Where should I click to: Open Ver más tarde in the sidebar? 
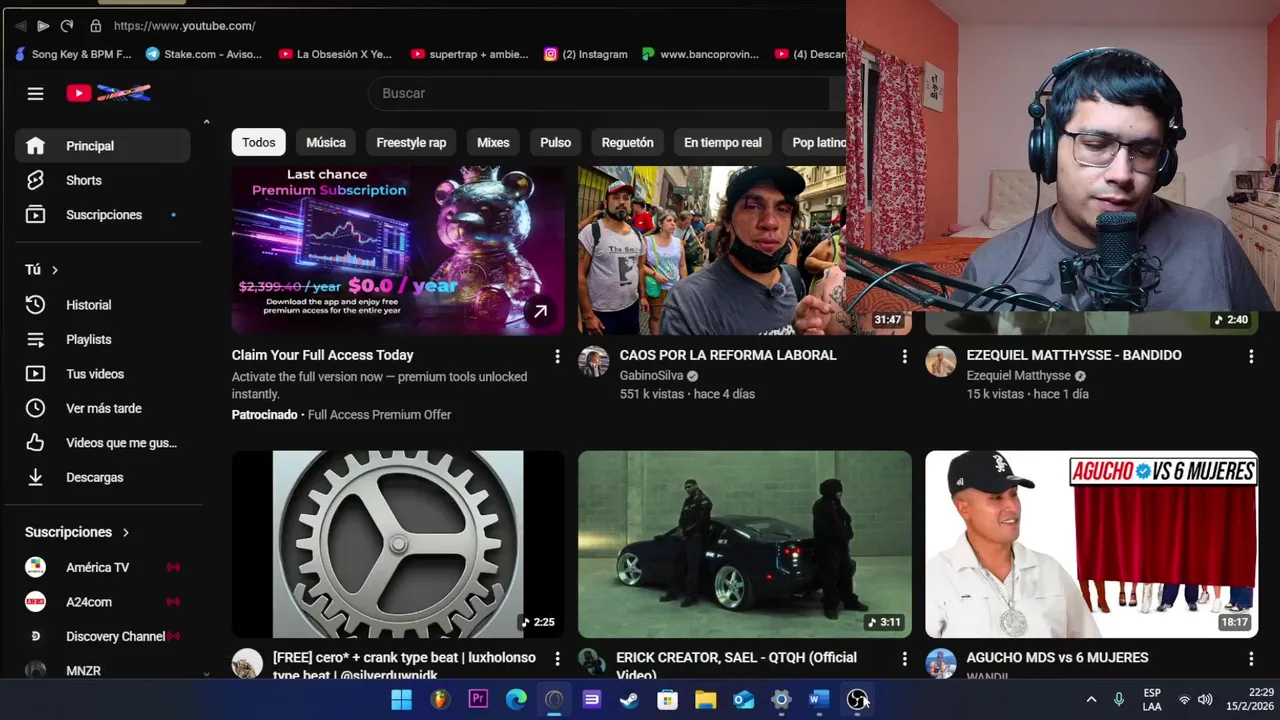102,408
